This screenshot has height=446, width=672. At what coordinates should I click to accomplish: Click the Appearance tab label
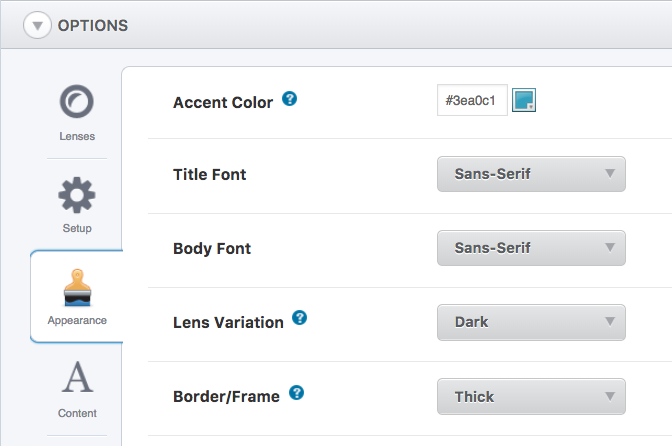tap(77, 320)
